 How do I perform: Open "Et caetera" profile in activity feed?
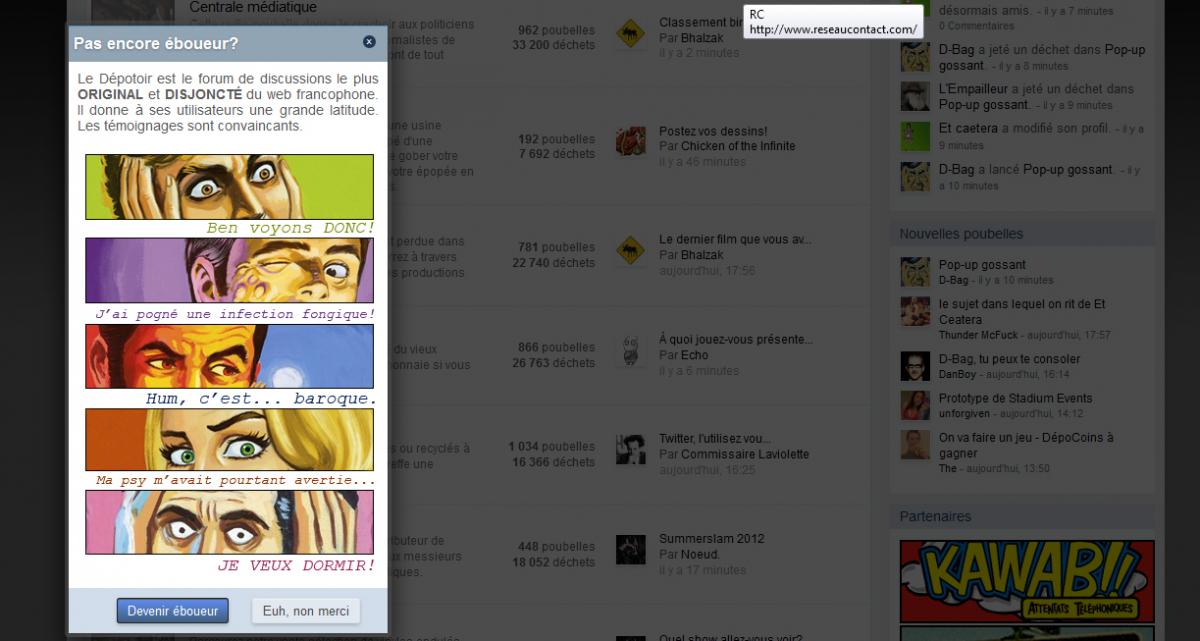tap(968, 129)
